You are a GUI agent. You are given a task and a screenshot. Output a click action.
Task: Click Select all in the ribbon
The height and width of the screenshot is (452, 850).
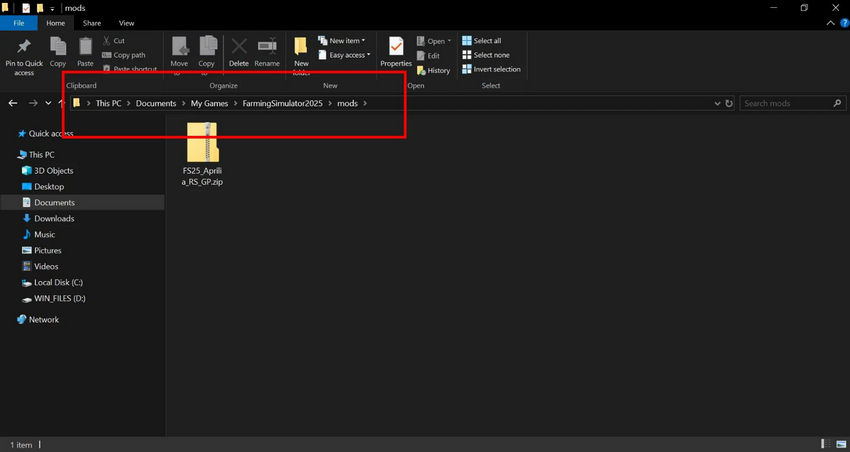click(x=487, y=41)
